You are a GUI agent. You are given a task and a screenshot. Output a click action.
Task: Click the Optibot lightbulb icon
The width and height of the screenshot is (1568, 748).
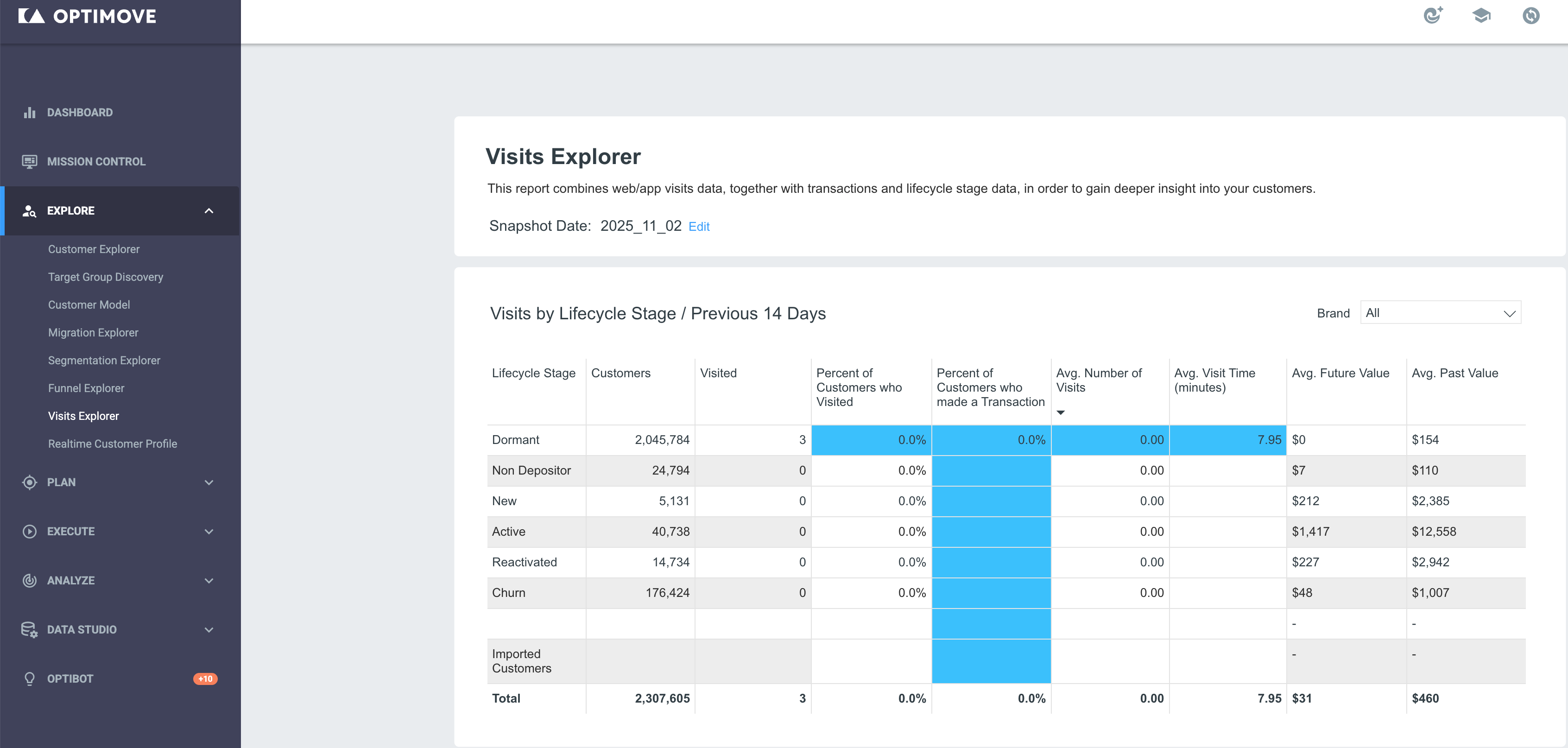pos(29,678)
